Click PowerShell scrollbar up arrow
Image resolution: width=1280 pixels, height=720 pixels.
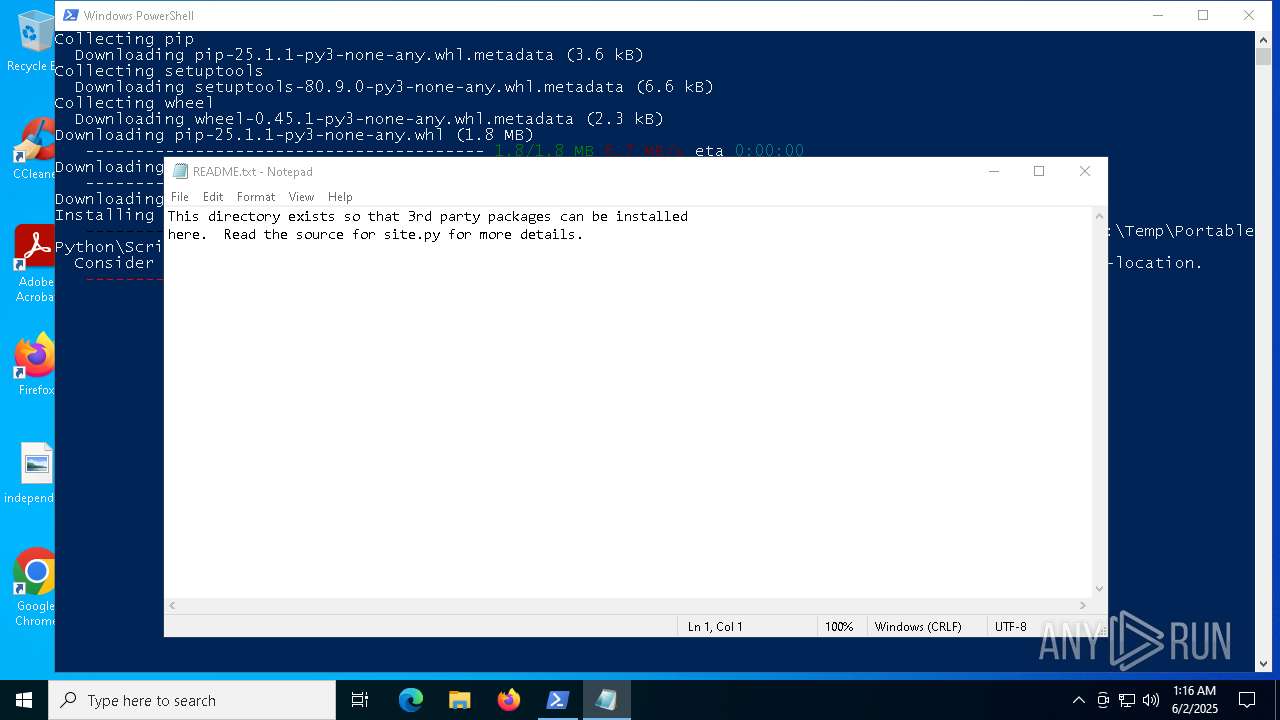coord(1264,39)
